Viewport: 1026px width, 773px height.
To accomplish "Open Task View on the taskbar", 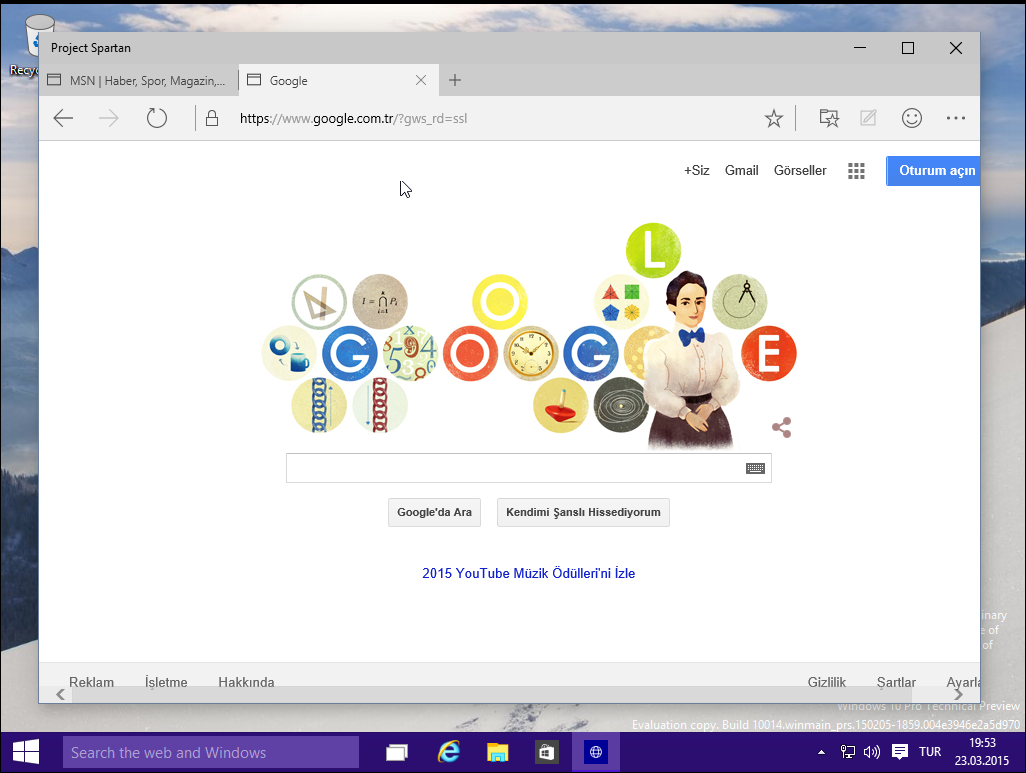I will pyautogui.click(x=397, y=753).
